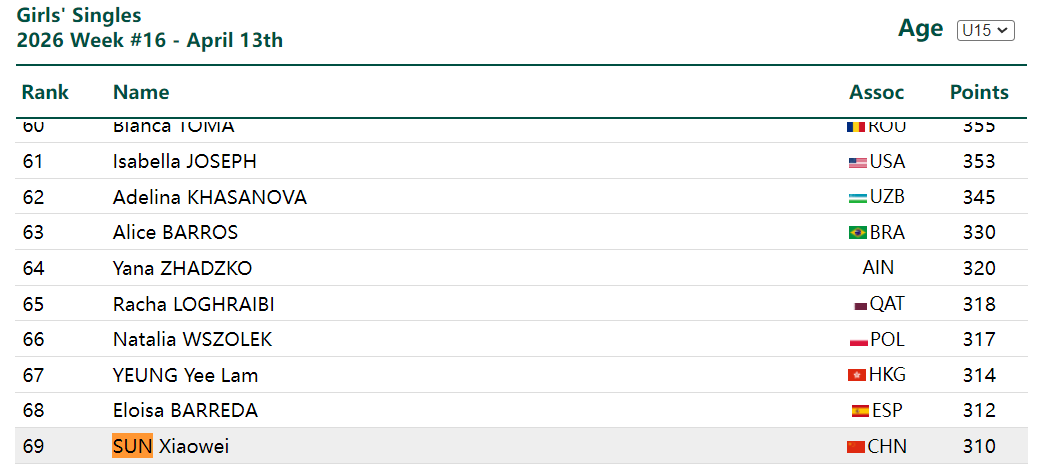Click the Name column header
The image size is (1047, 470).
tap(141, 93)
